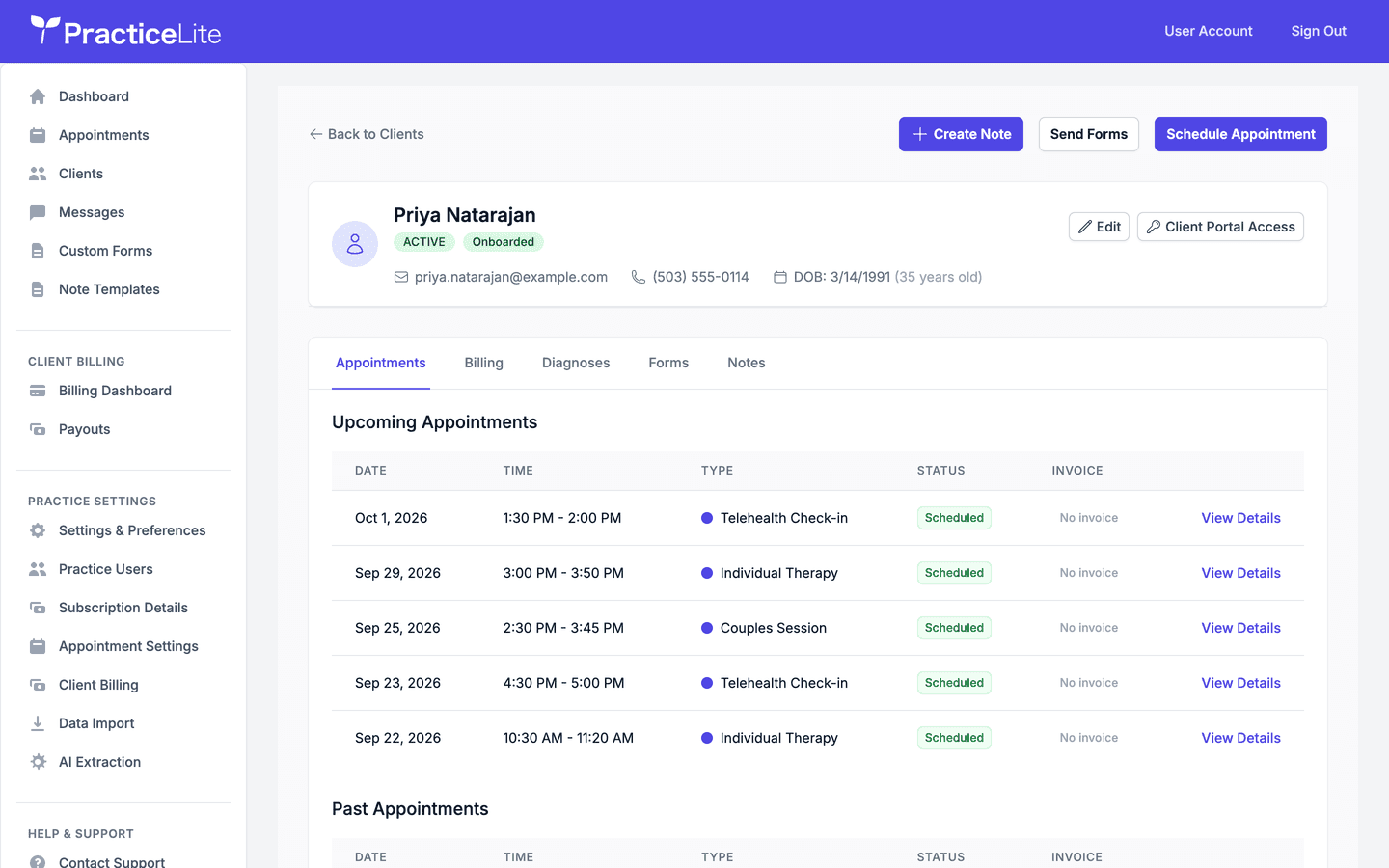Open the Forms tab
The image size is (1389, 868).
(x=668, y=363)
